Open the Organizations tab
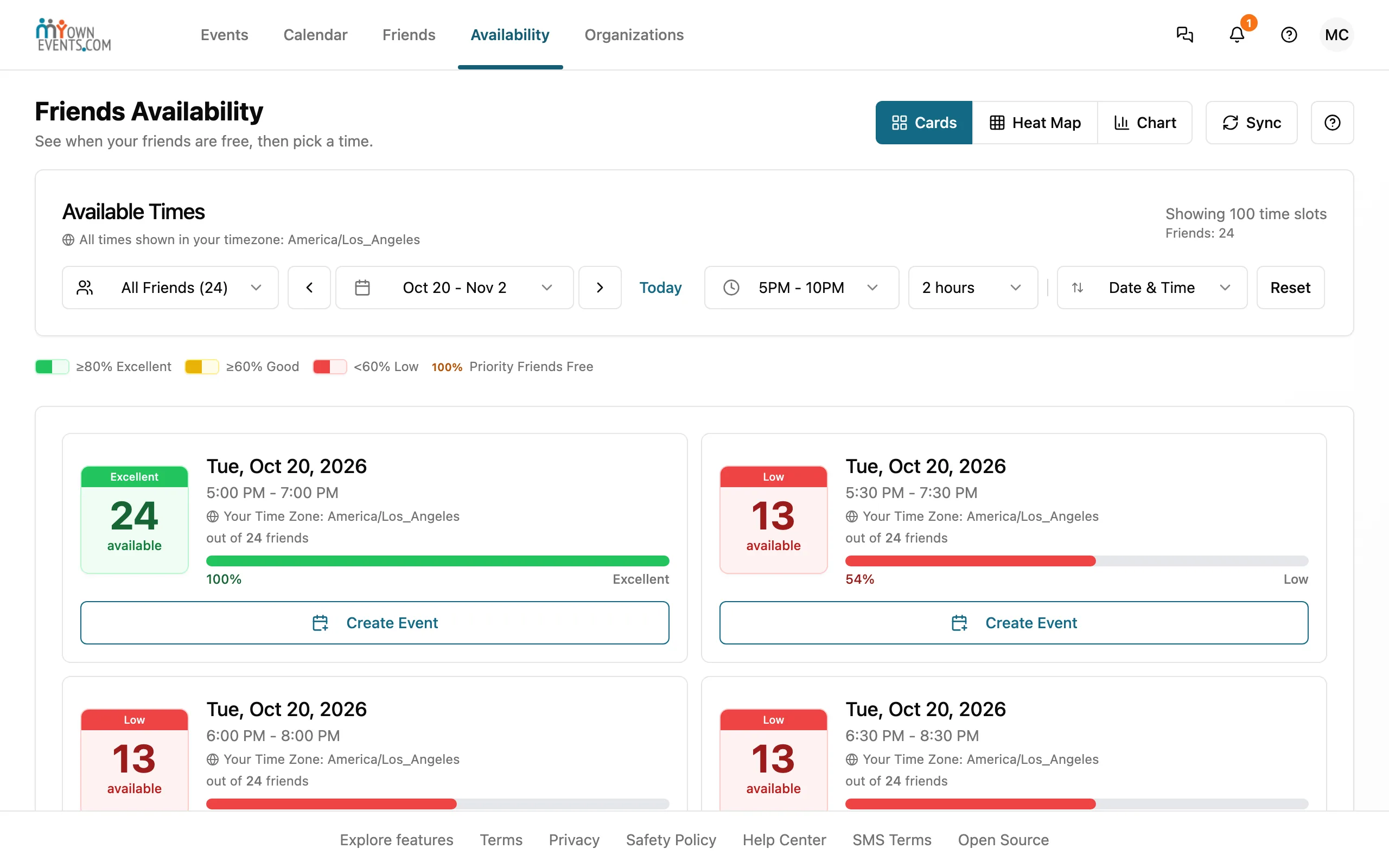The width and height of the screenshot is (1389, 868). pyautogui.click(x=634, y=35)
